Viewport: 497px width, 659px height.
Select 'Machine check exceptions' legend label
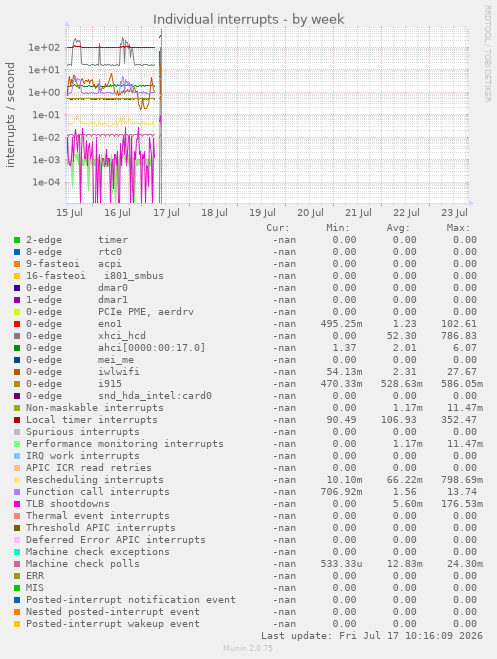pyautogui.click(x=98, y=552)
